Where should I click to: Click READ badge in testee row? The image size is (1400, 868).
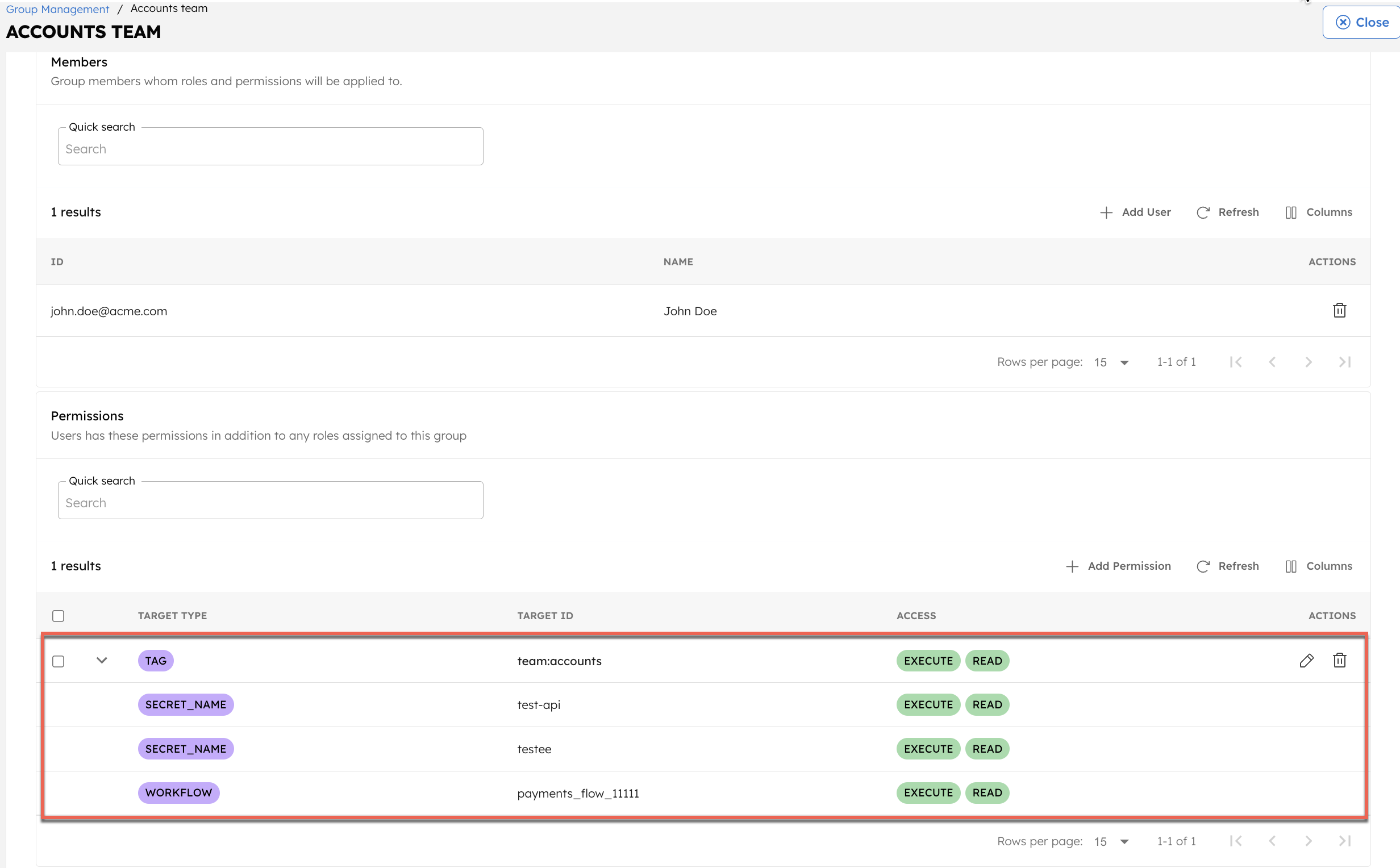pos(987,749)
